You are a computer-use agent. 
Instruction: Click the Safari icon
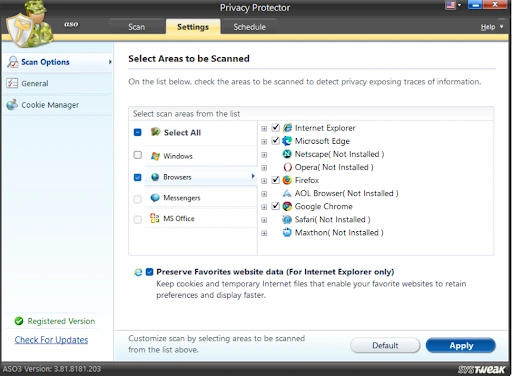(x=287, y=219)
